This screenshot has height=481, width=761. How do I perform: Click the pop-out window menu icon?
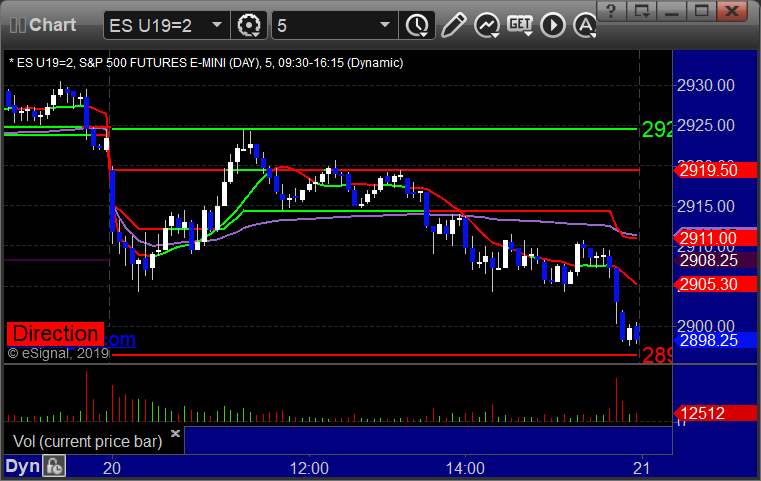click(x=641, y=10)
